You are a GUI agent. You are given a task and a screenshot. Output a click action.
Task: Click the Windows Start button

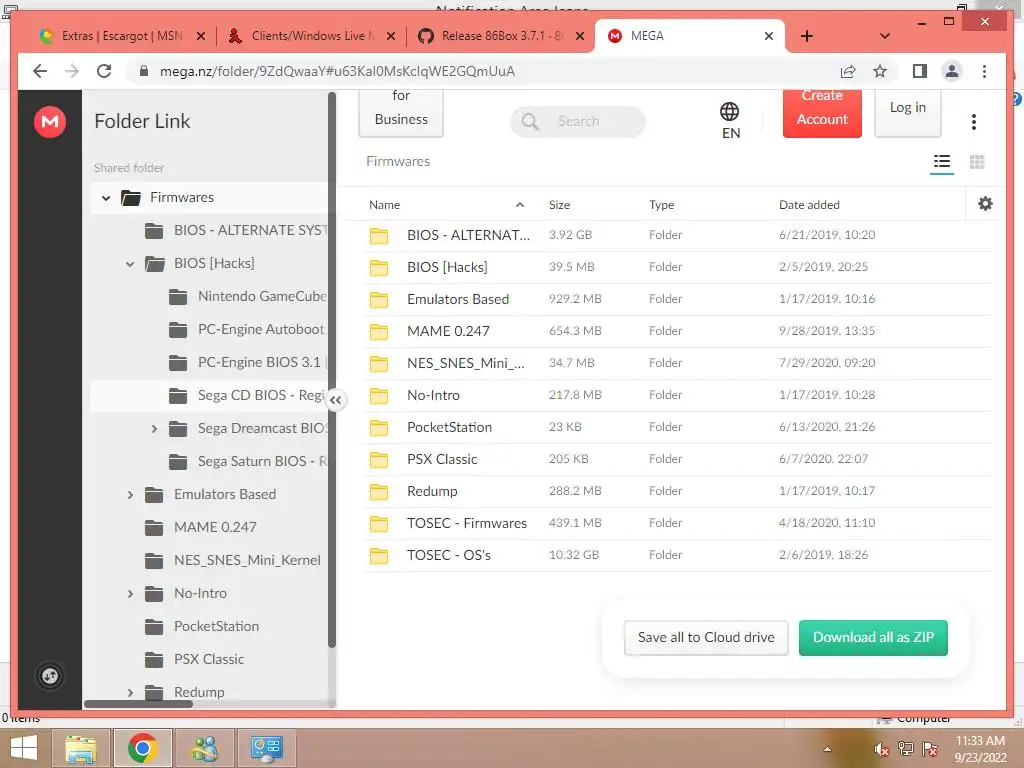pyautogui.click(x=24, y=748)
